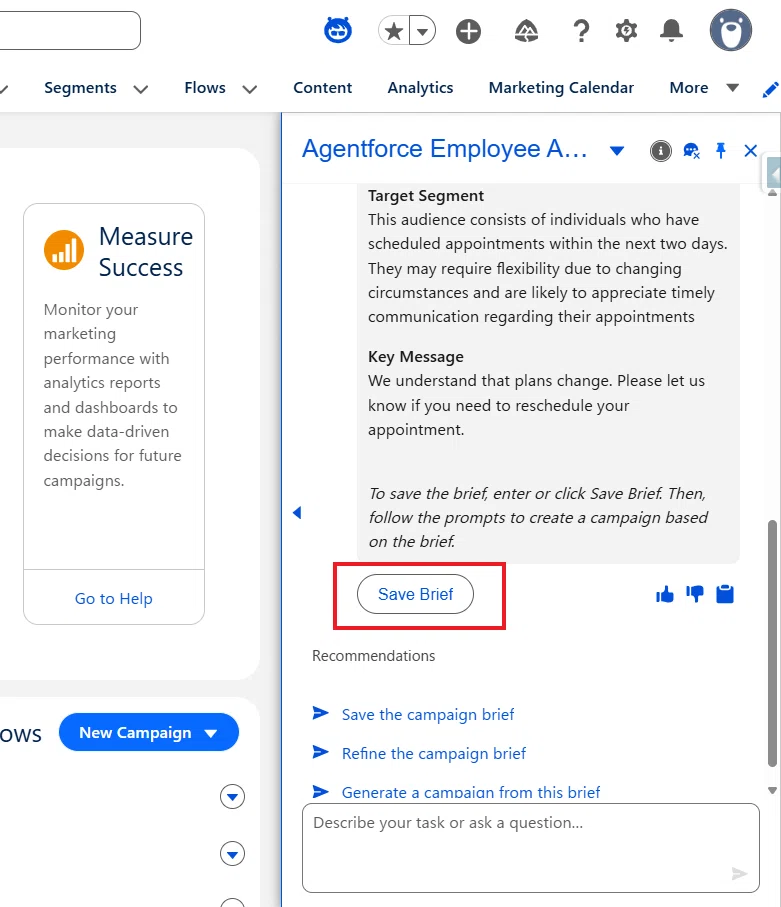Image resolution: width=781 pixels, height=907 pixels.
Task: Open the Marketing Calendar tab
Action: click(x=561, y=88)
